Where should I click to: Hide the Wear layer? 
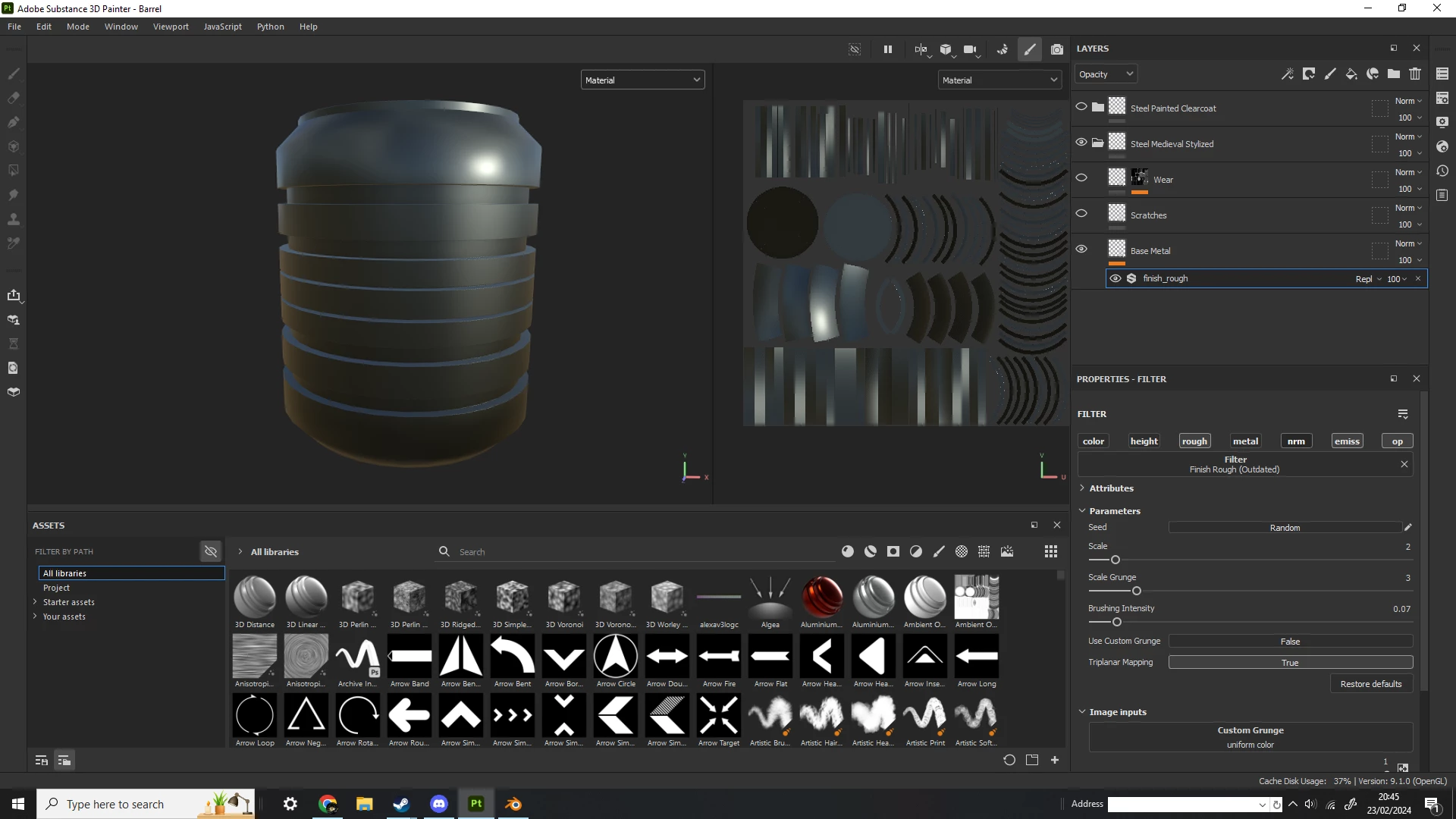[1081, 178]
